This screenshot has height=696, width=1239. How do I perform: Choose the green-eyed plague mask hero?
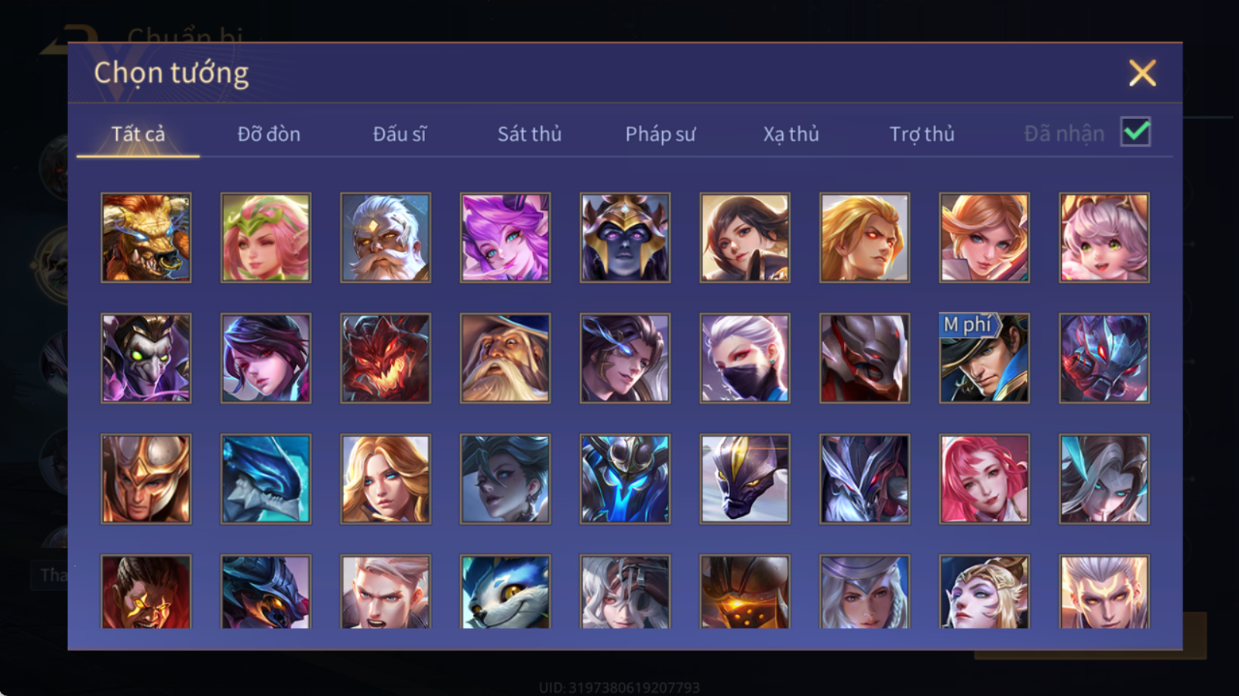pos(146,358)
